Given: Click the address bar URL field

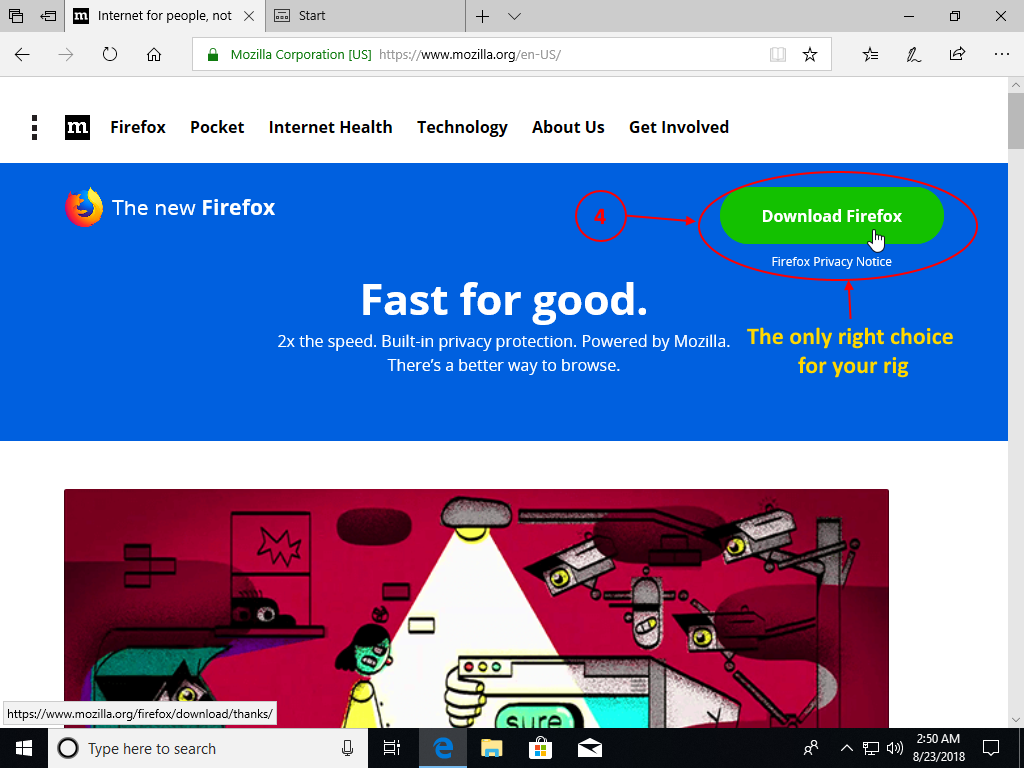Looking at the screenshot, I should [x=511, y=54].
